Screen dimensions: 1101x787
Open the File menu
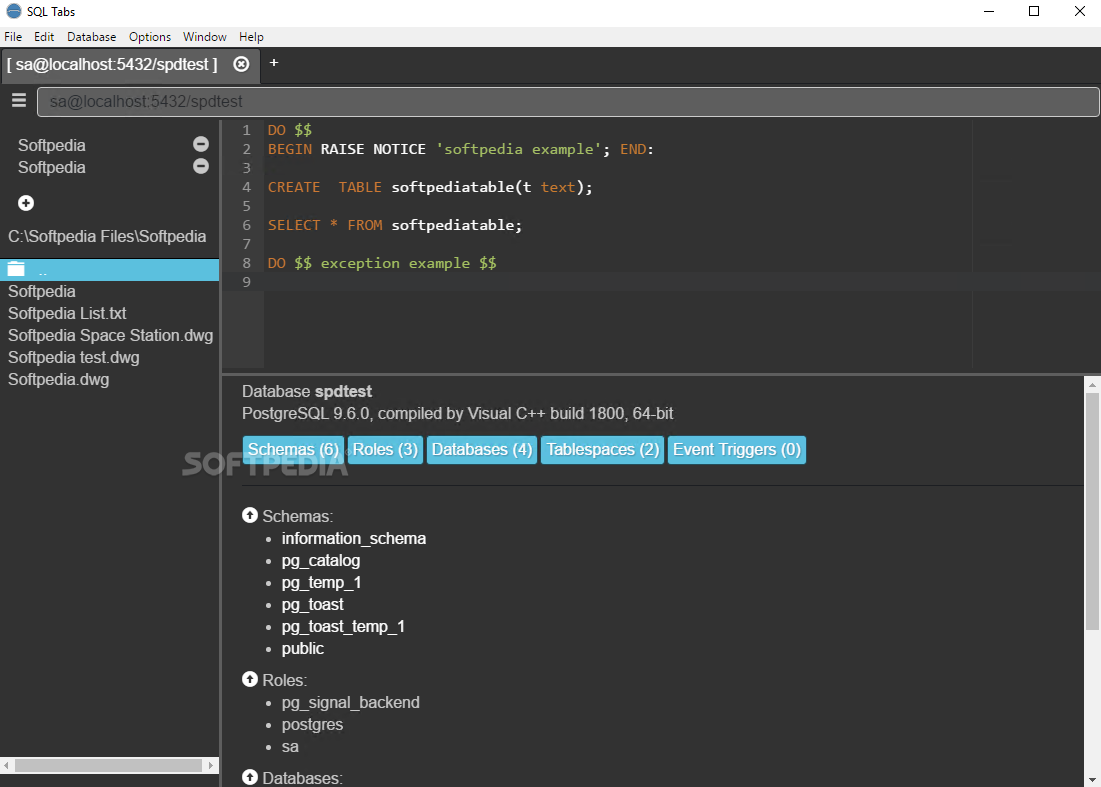tap(13, 37)
